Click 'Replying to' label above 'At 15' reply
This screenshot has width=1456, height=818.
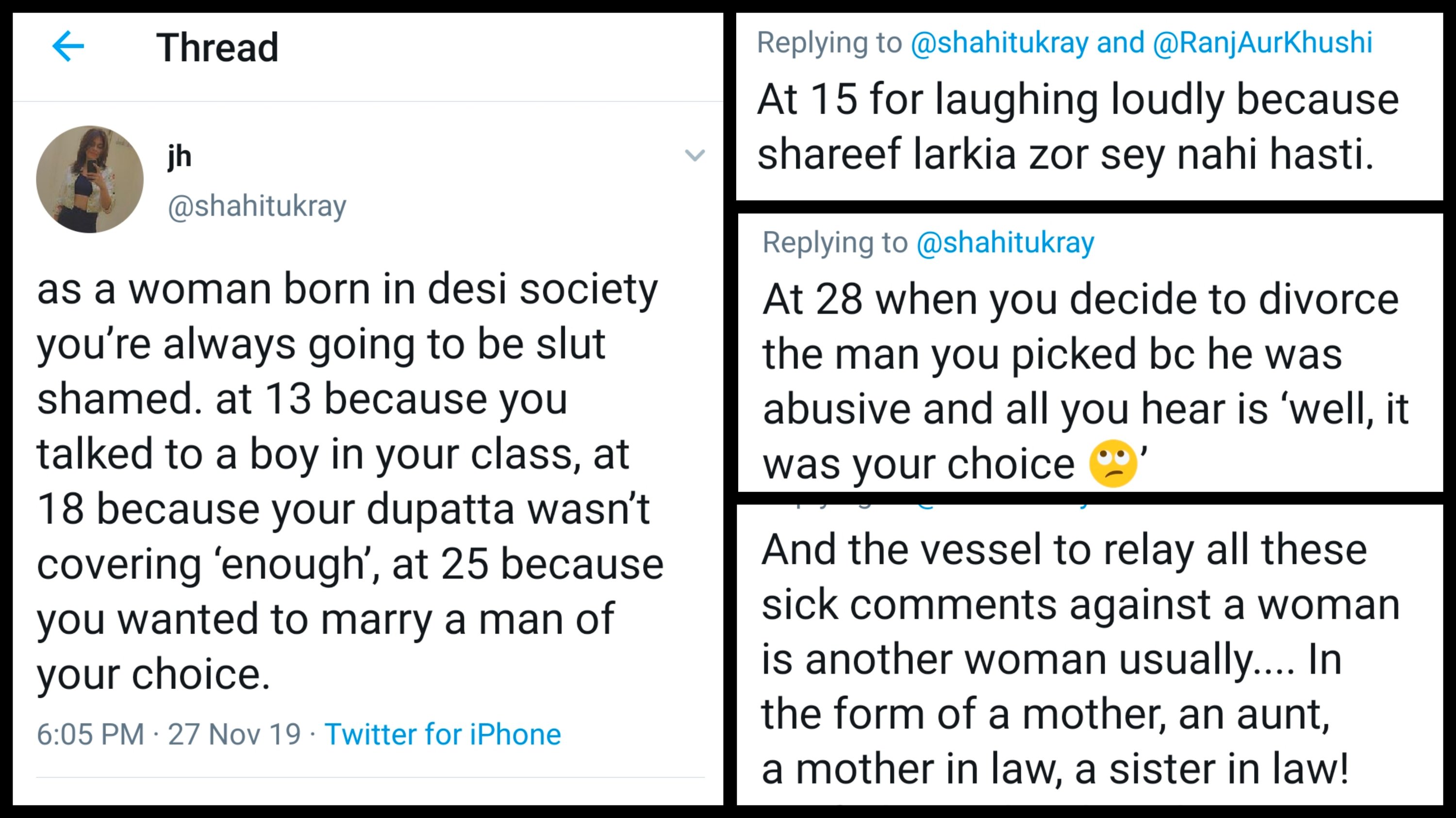tap(829, 43)
